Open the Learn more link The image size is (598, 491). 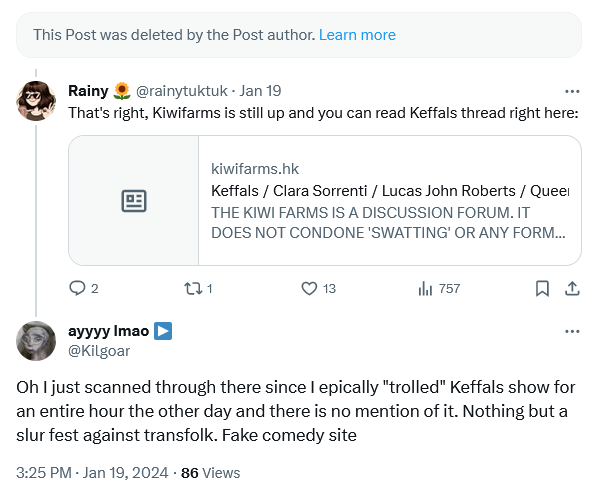coord(357,35)
